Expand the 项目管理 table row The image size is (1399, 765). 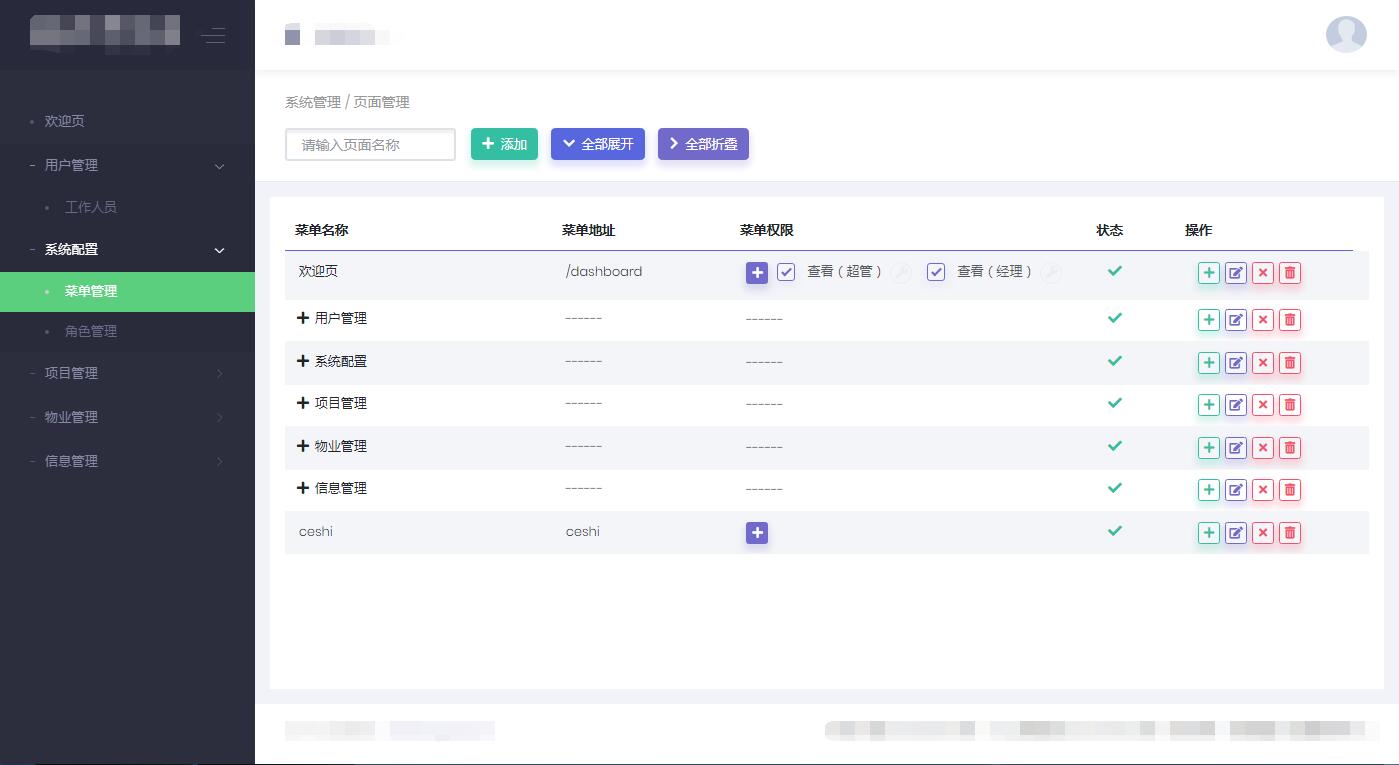[x=303, y=403]
